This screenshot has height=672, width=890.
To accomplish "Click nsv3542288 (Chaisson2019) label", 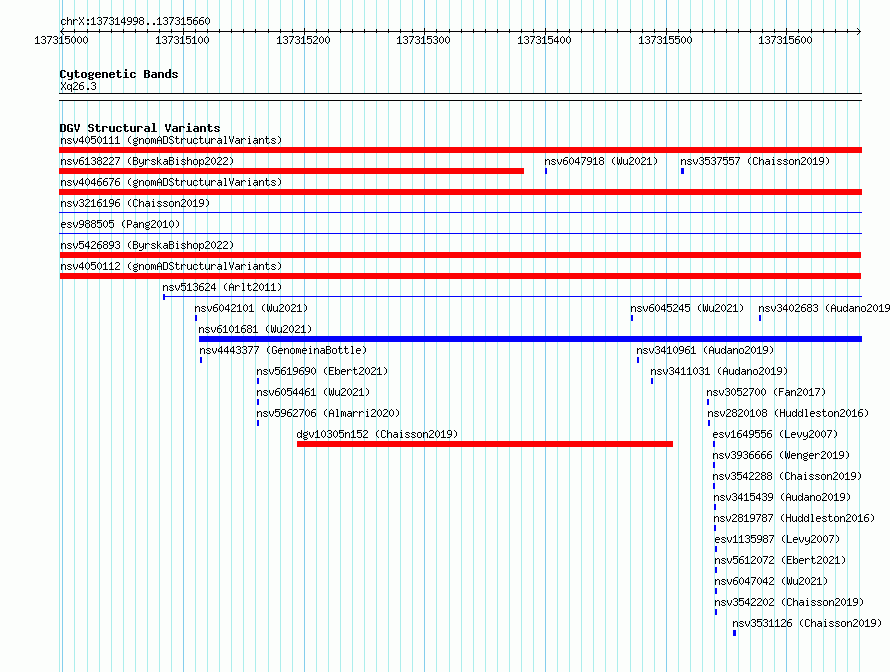I will (787, 476).
